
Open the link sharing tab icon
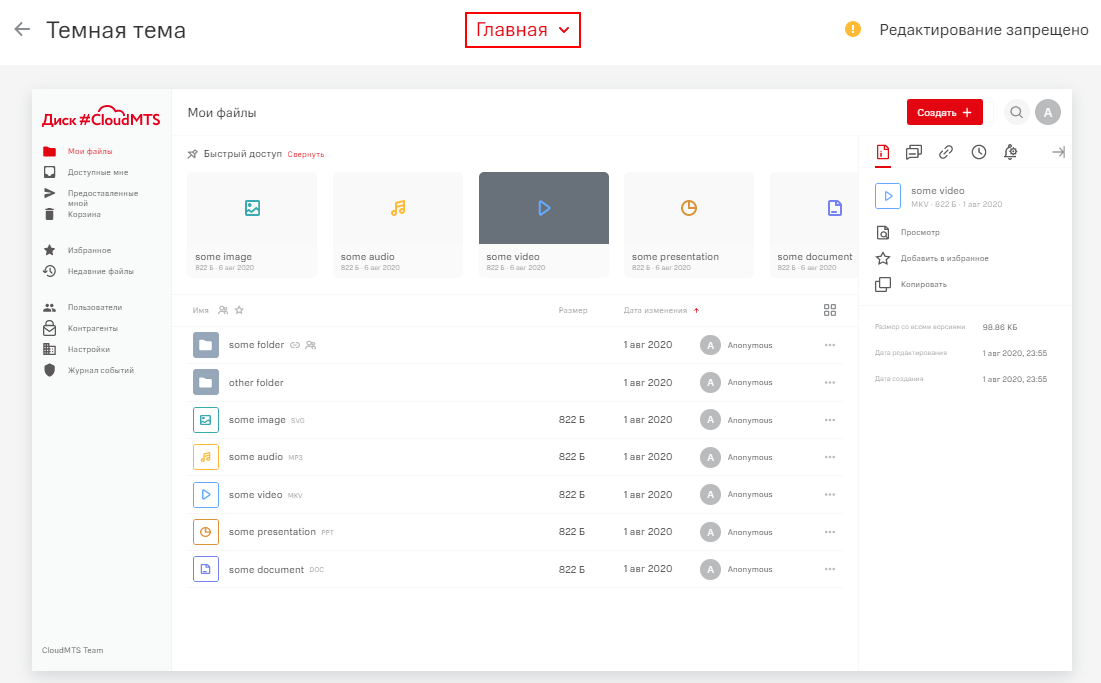946,153
